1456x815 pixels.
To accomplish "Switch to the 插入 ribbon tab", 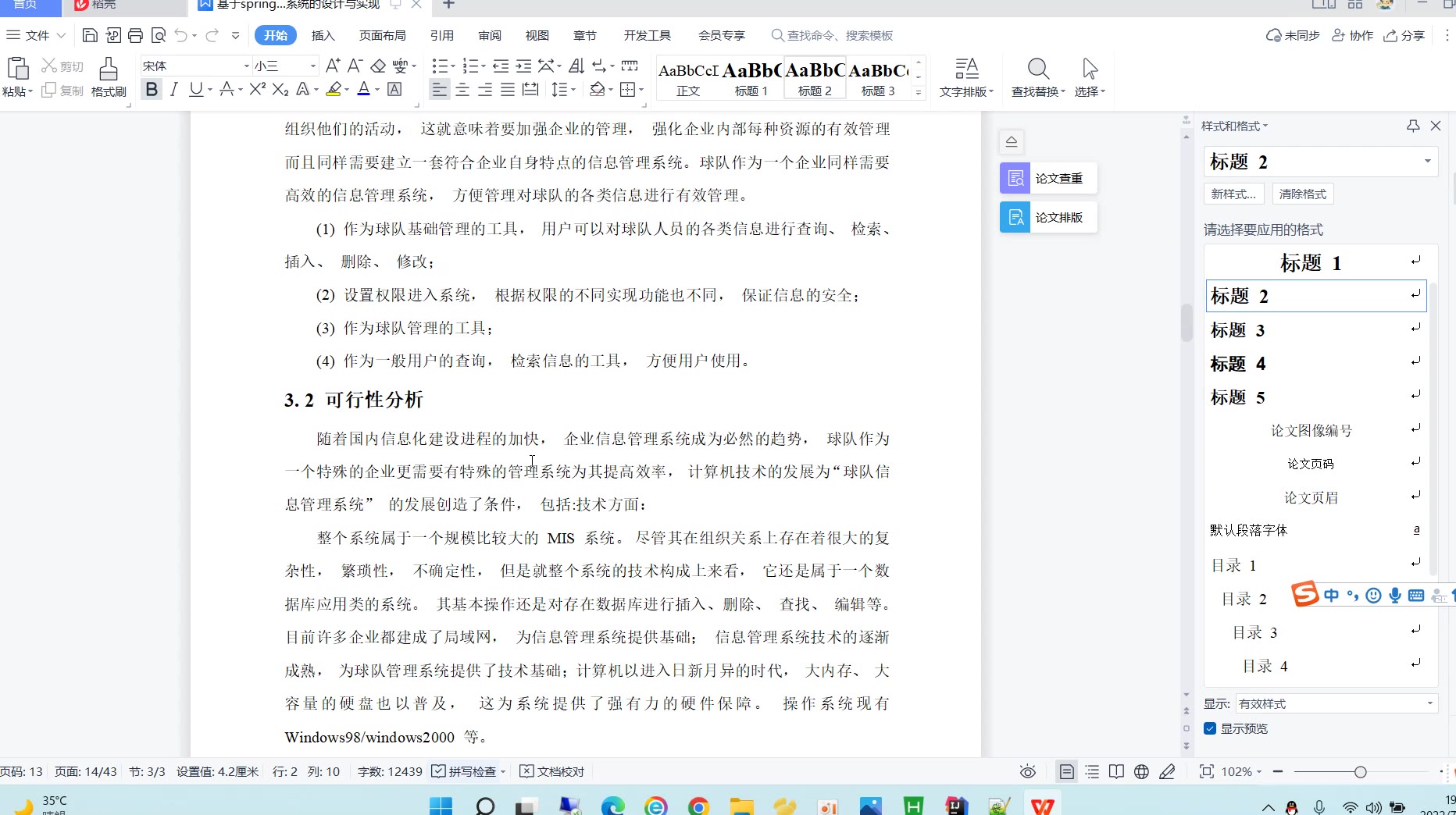I will (x=323, y=35).
